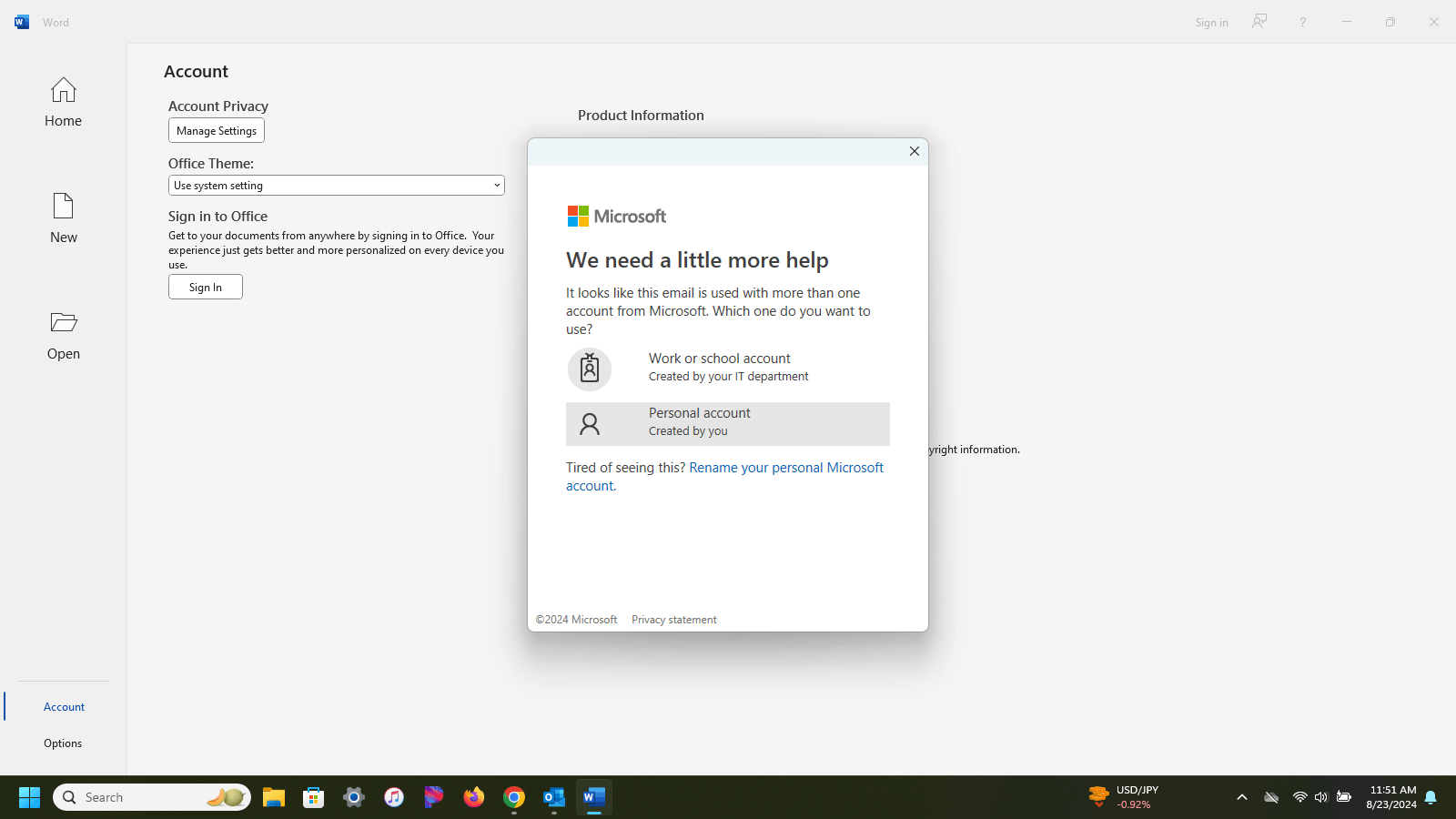Switch to Outlook on the taskbar
This screenshot has height=819, width=1456.
554,797
